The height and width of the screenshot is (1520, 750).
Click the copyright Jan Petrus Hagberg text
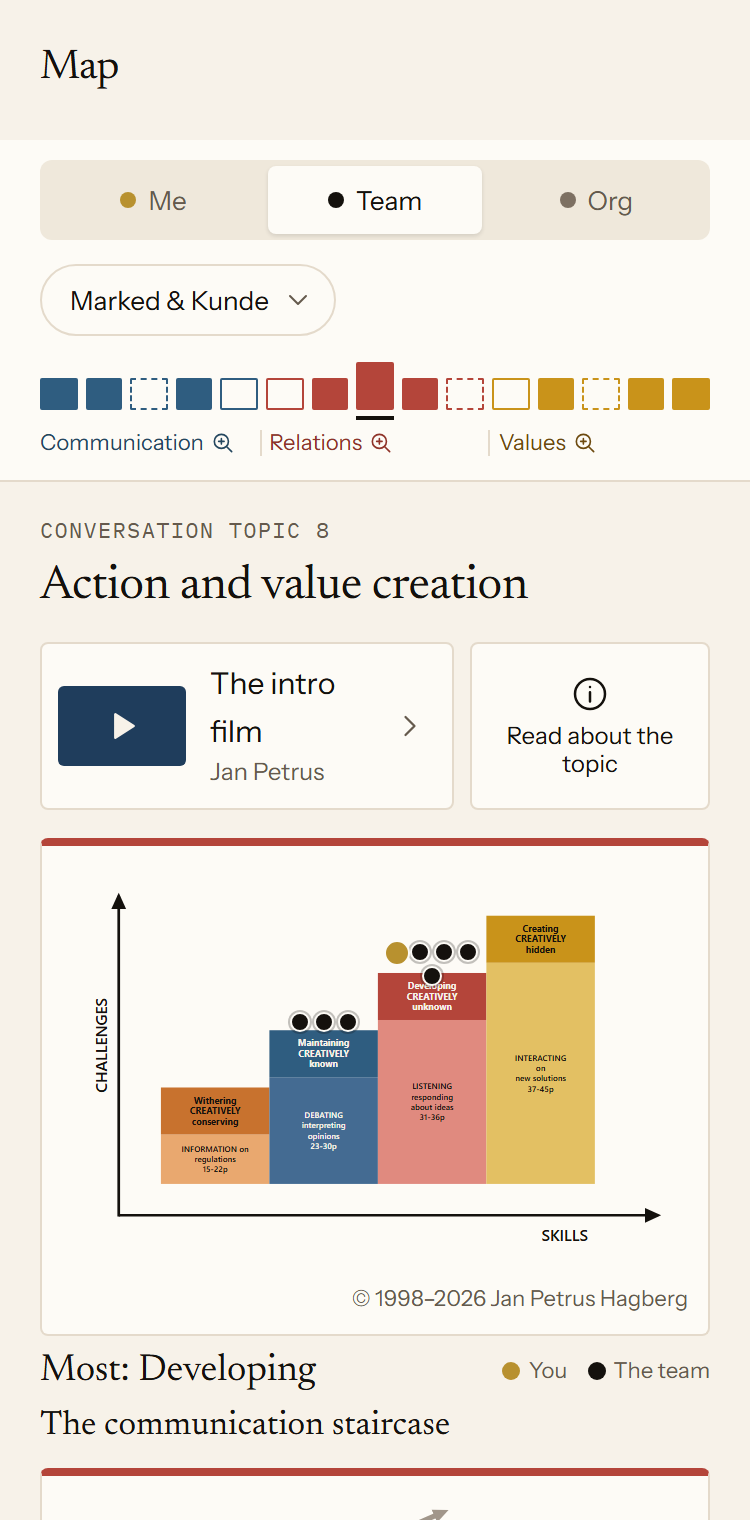[x=520, y=1298]
